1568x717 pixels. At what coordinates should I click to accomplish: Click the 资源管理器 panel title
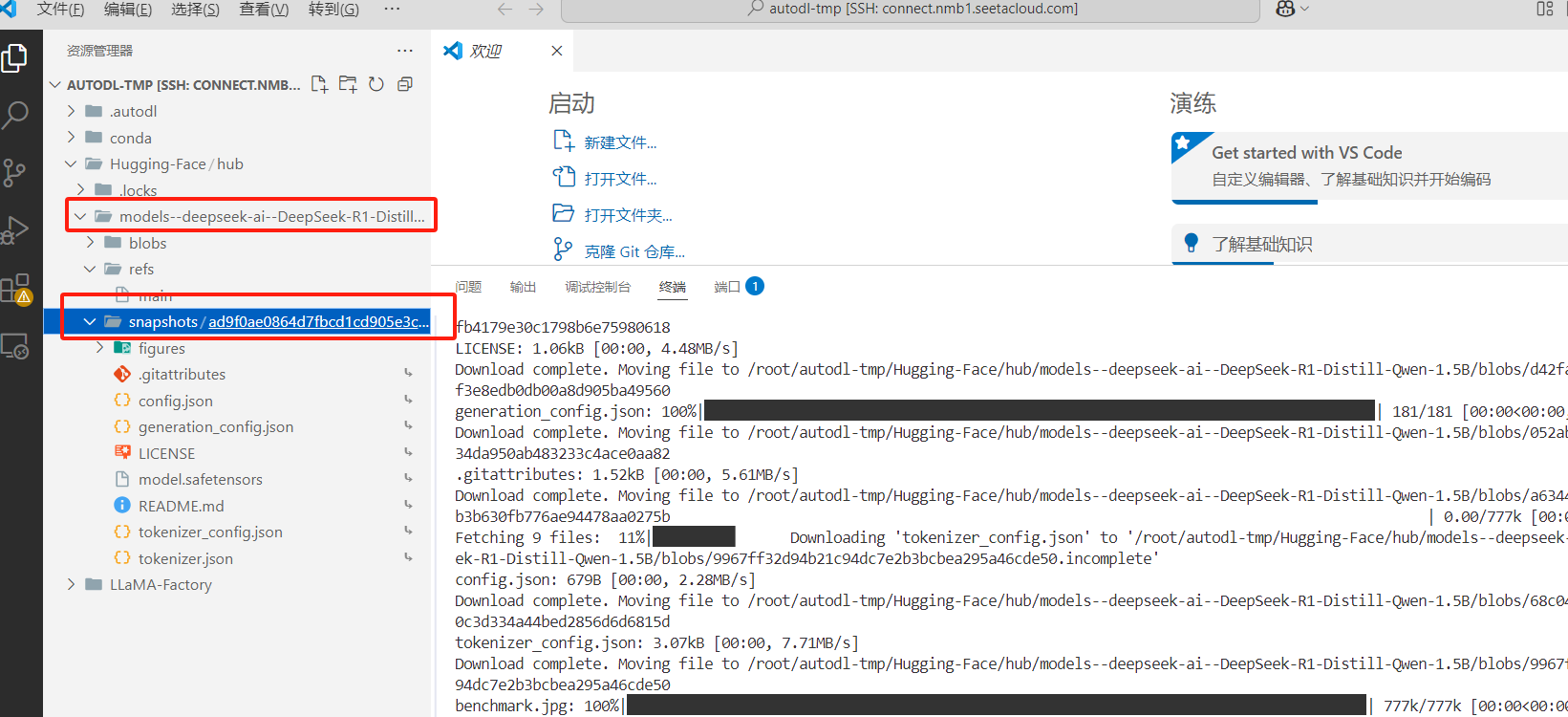coord(99,51)
